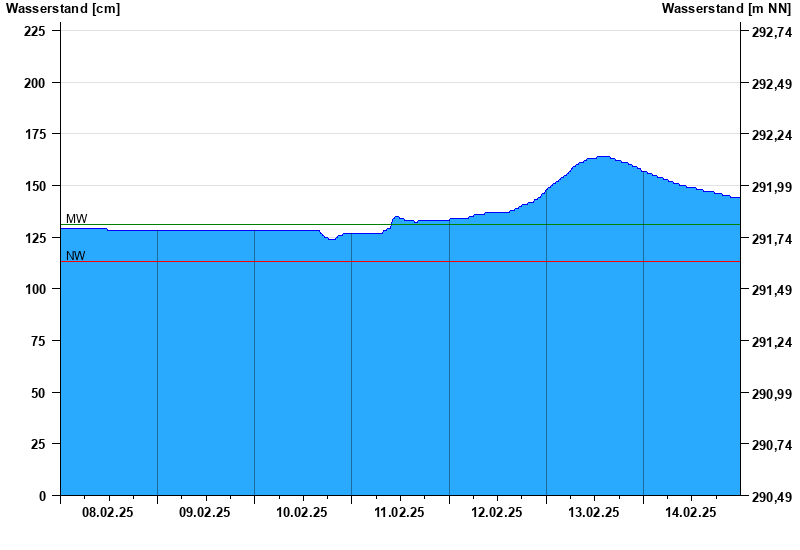Click the 291,99 value on right axis
This screenshot has width=800, height=550.
(x=772, y=187)
